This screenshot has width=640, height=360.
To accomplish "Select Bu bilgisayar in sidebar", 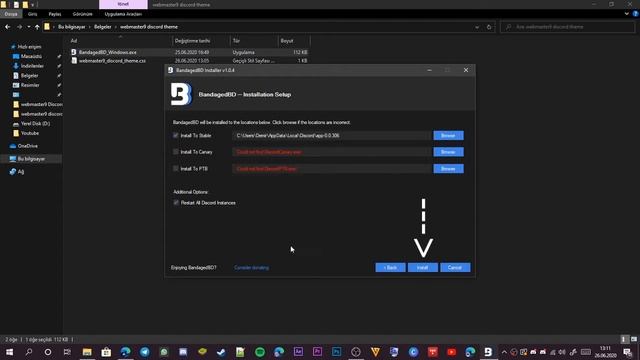I will (31, 159).
